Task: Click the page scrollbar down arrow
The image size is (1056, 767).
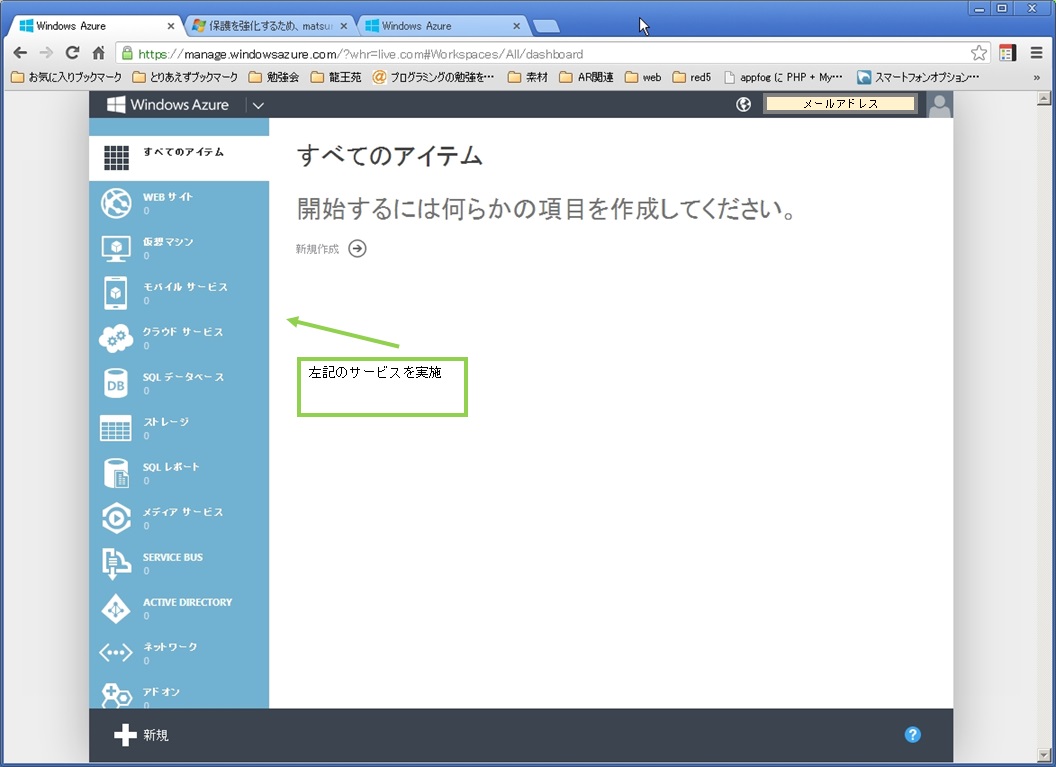Action: click(1044, 754)
